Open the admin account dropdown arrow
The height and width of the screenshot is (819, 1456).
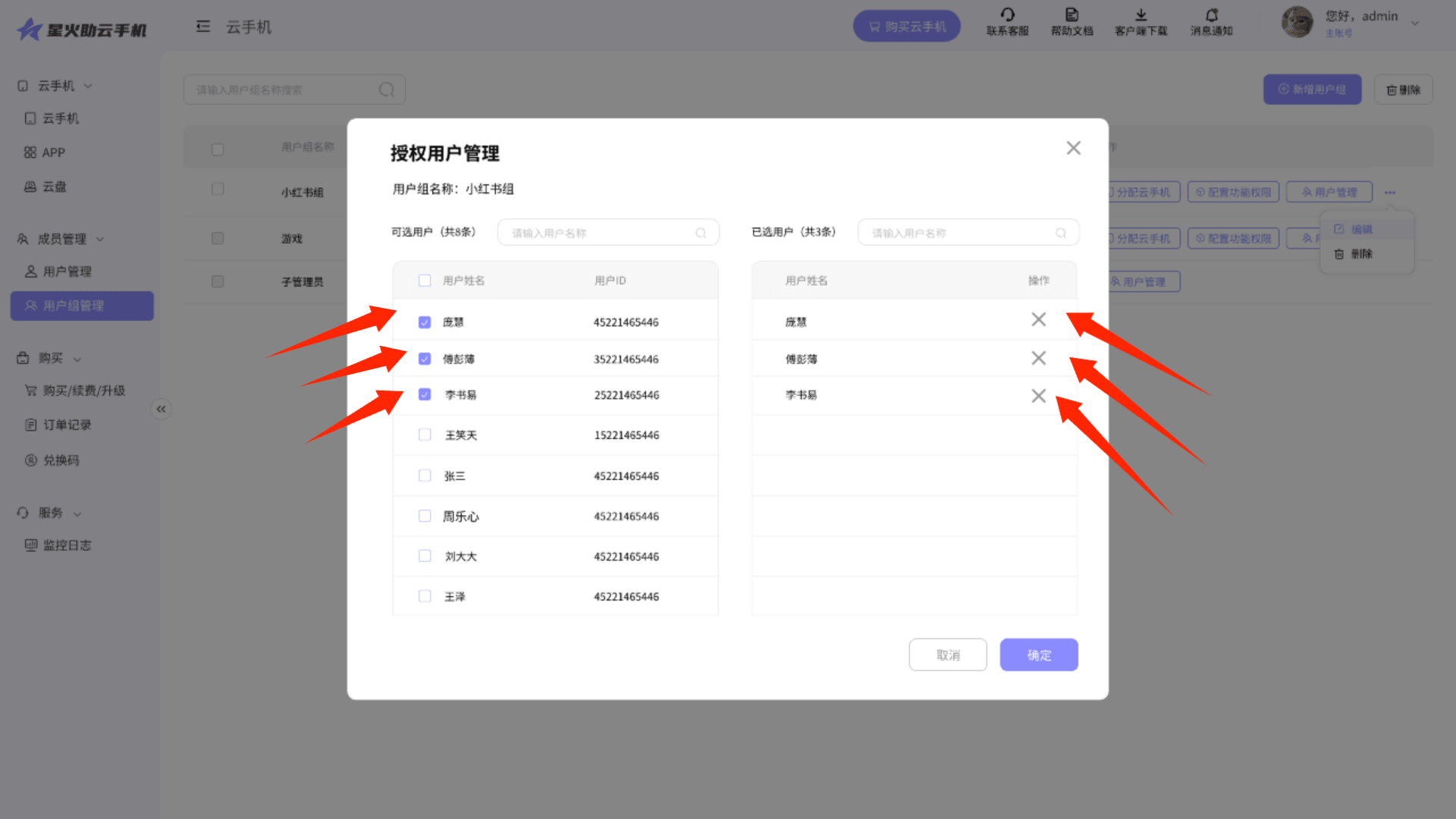pyautogui.click(x=1414, y=23)
